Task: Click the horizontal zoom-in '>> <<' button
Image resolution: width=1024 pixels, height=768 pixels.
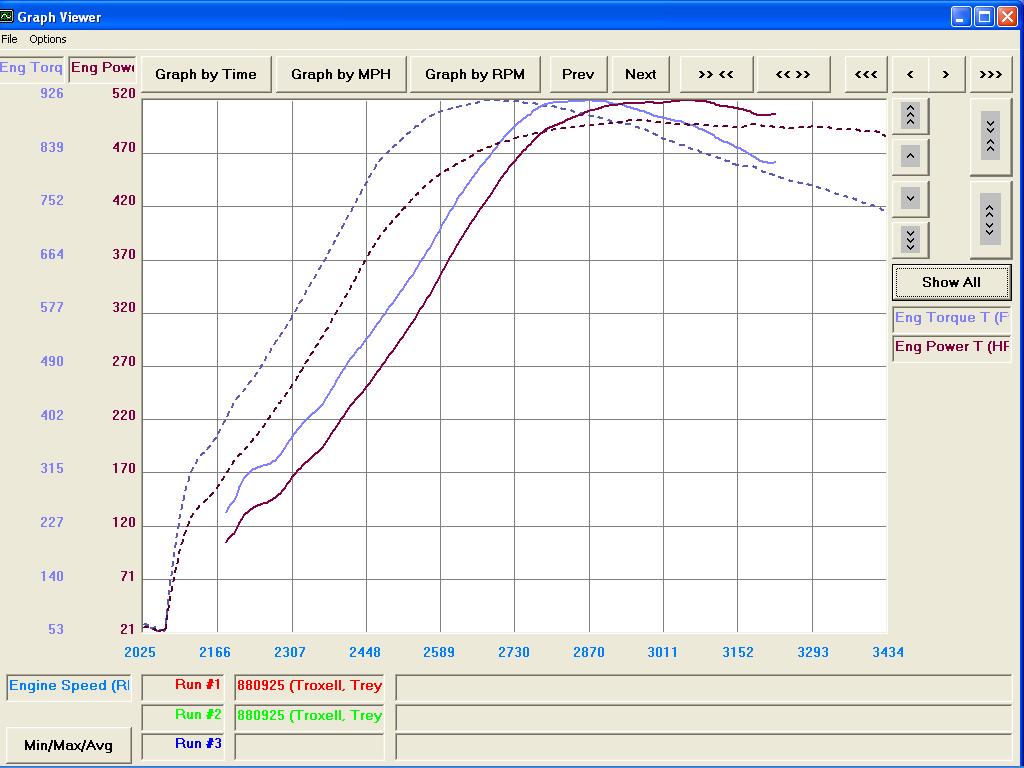Action: pyautogui.click(x=716, y=74)
